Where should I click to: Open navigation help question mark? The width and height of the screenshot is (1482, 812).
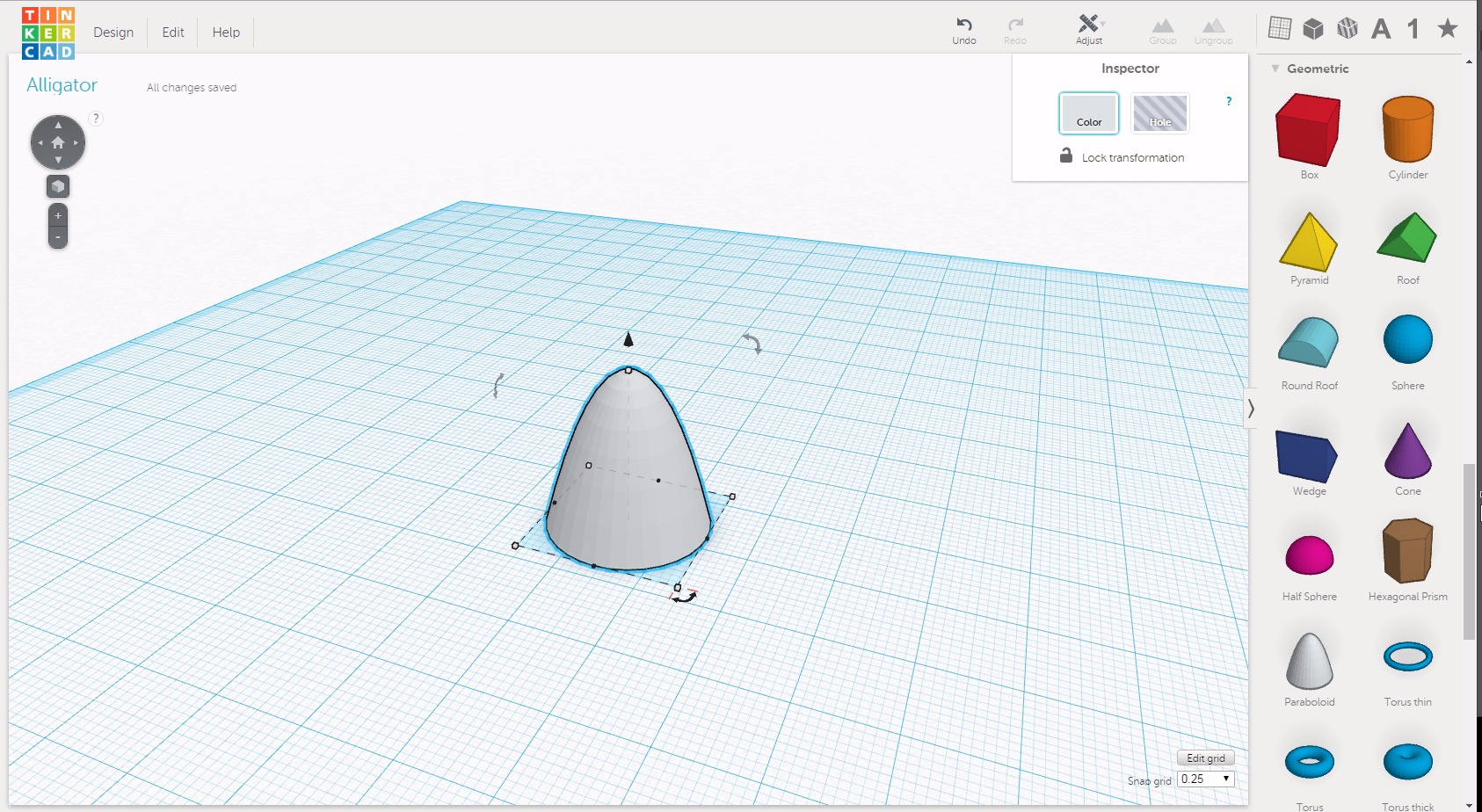[x=96, y=119]
